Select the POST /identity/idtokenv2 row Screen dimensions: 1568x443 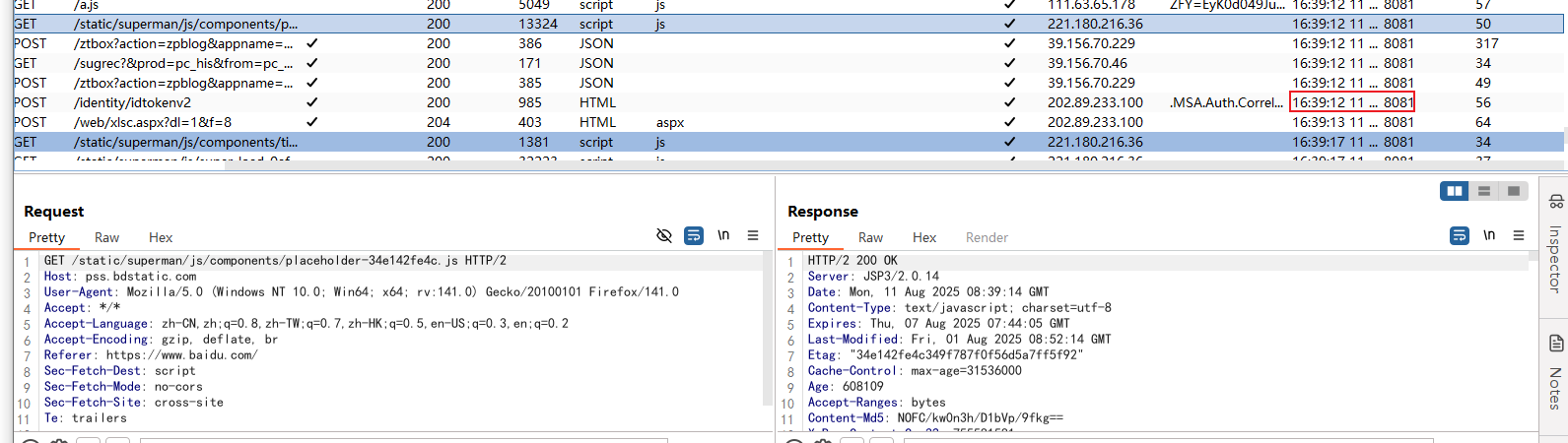point(788,102)
